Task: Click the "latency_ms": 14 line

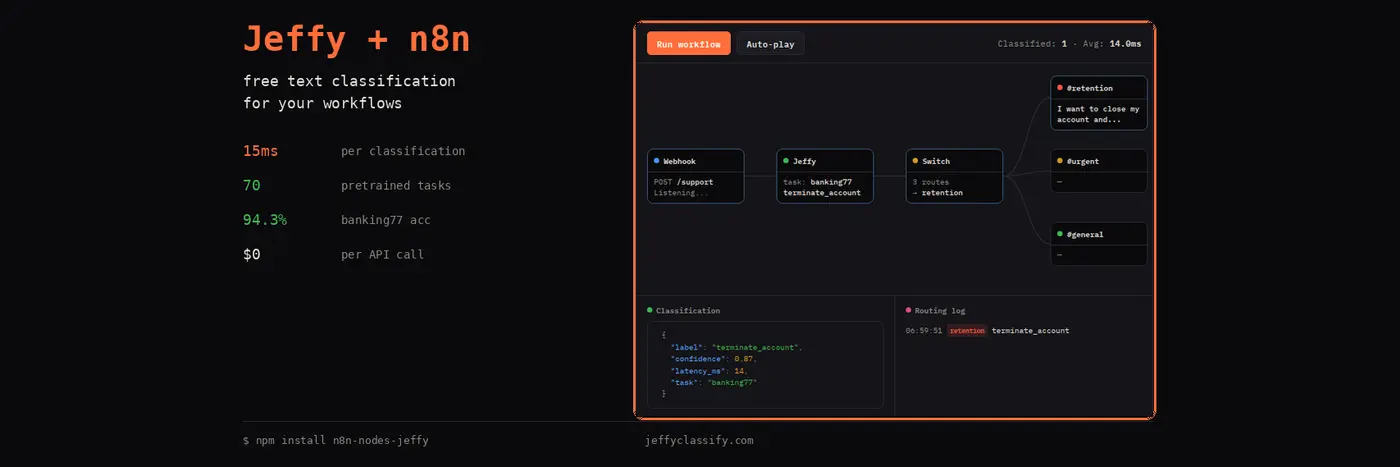Action: tap(709, 371)
